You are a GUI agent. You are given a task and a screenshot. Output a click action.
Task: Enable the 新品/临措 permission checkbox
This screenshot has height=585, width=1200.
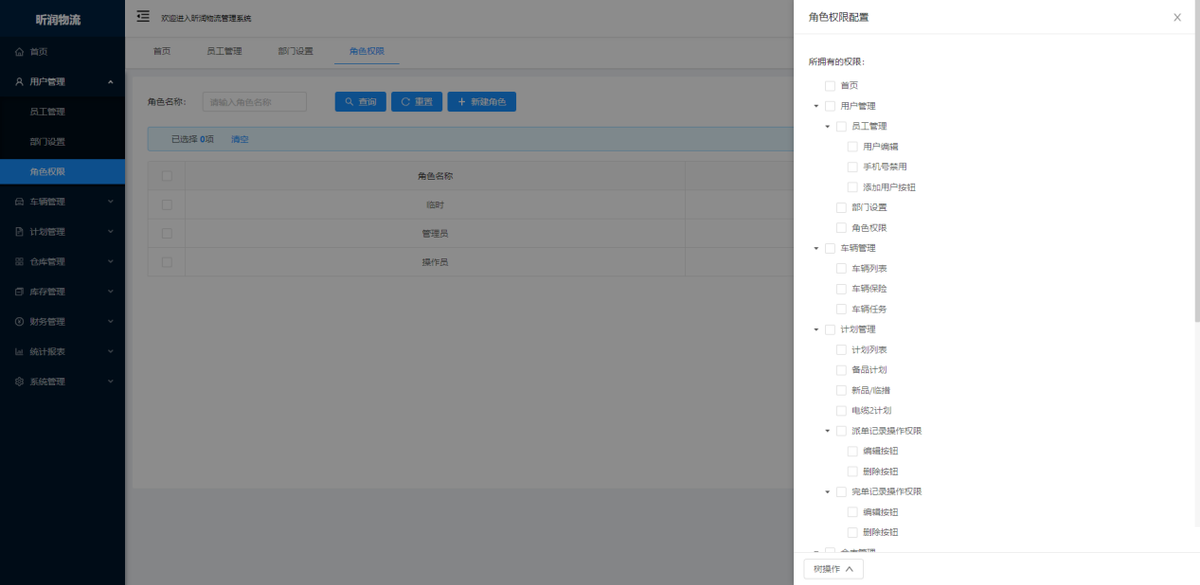pos(841,390)
